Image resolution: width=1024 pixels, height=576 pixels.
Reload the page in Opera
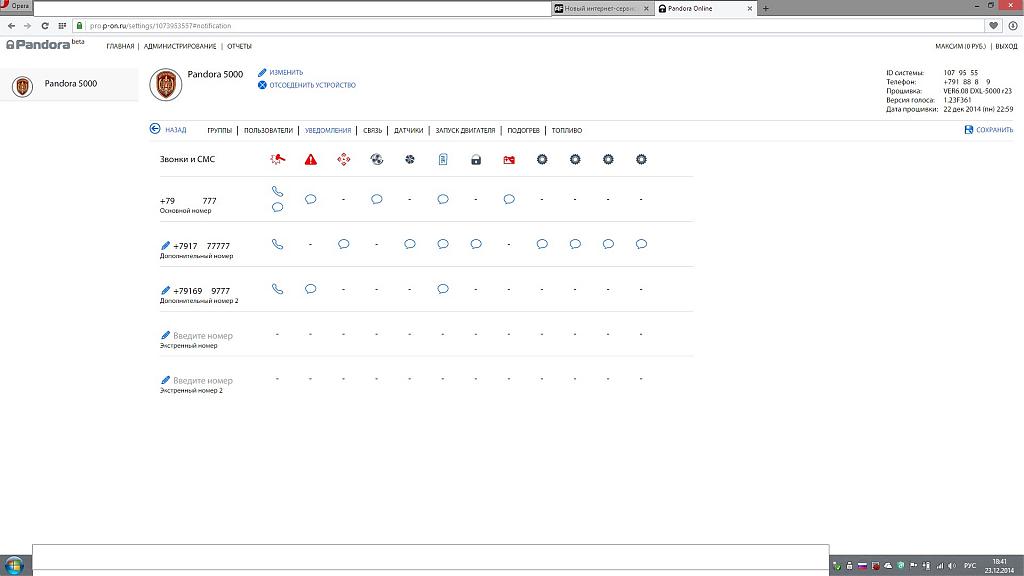click(x=44, y=25)
